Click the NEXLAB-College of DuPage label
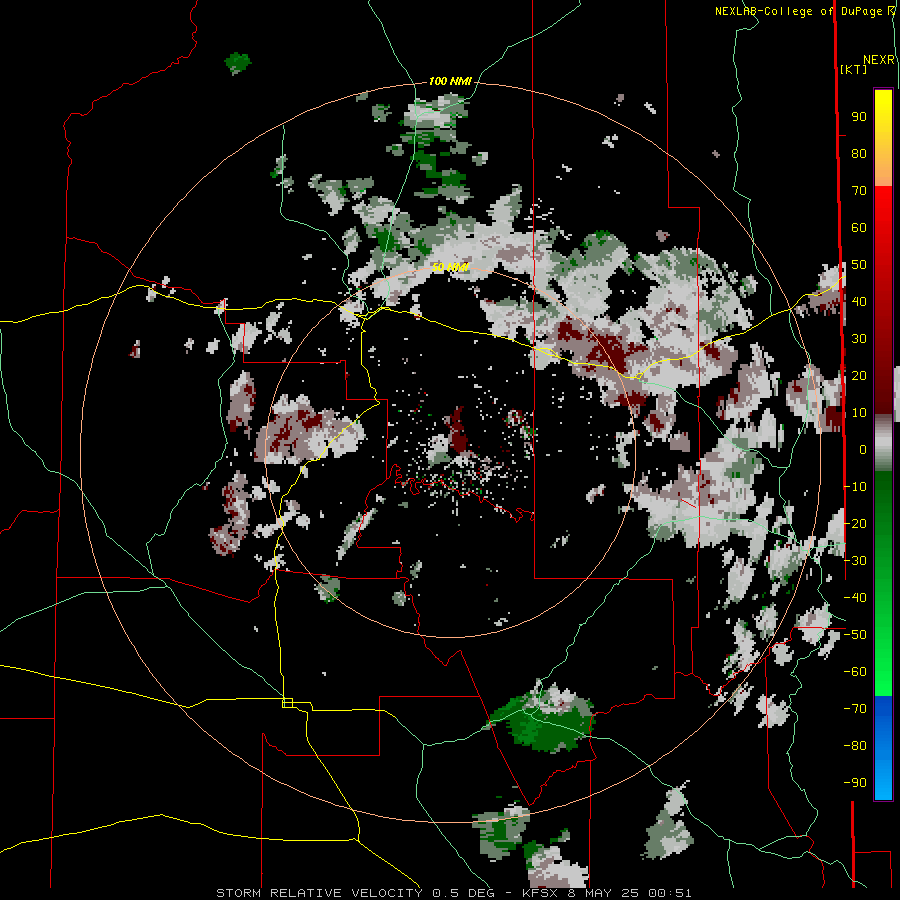Screen dimensions: 900x900 coord(801,11)
